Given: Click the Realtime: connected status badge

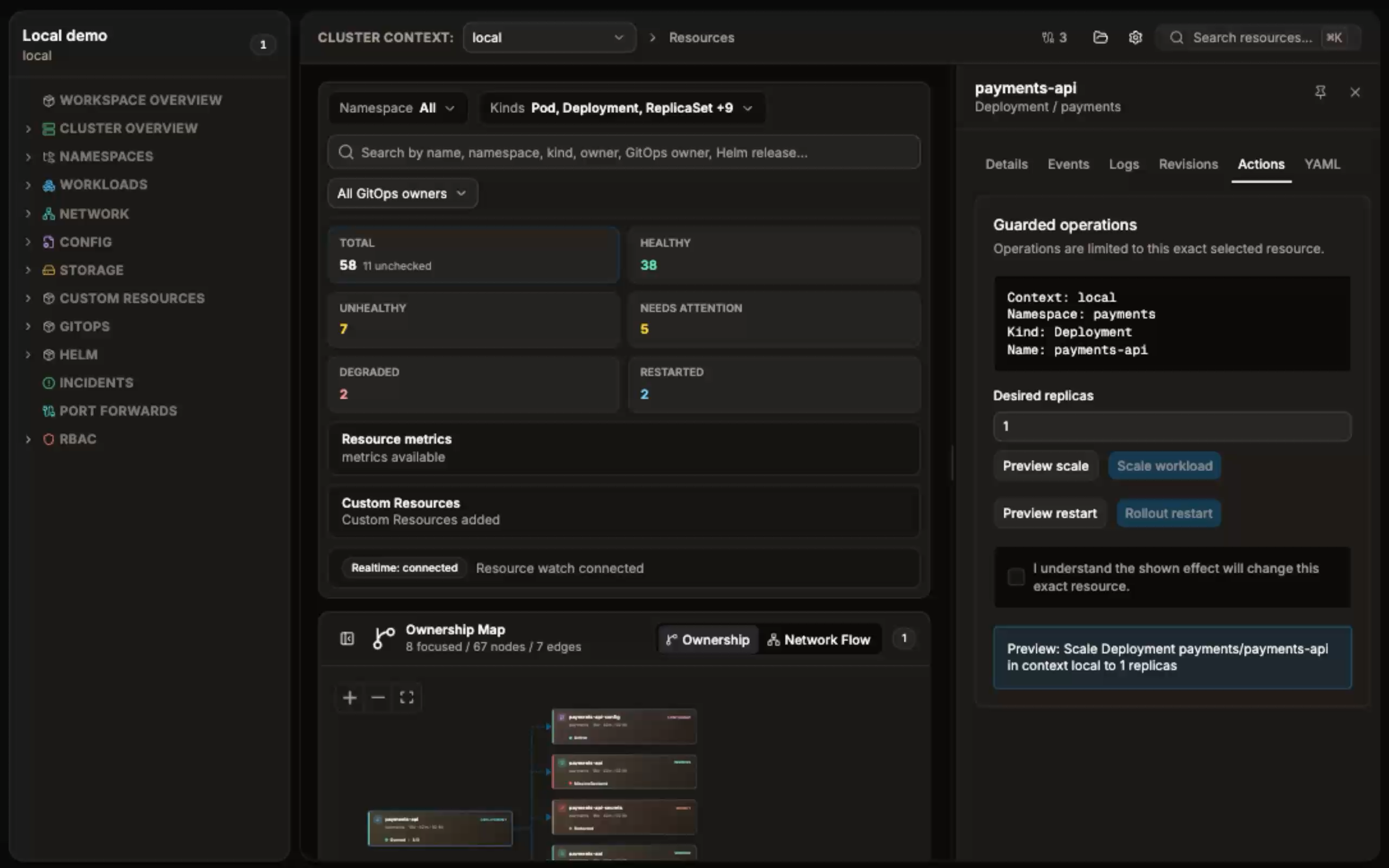Looking at the screenshot, I should coord(404,568).
